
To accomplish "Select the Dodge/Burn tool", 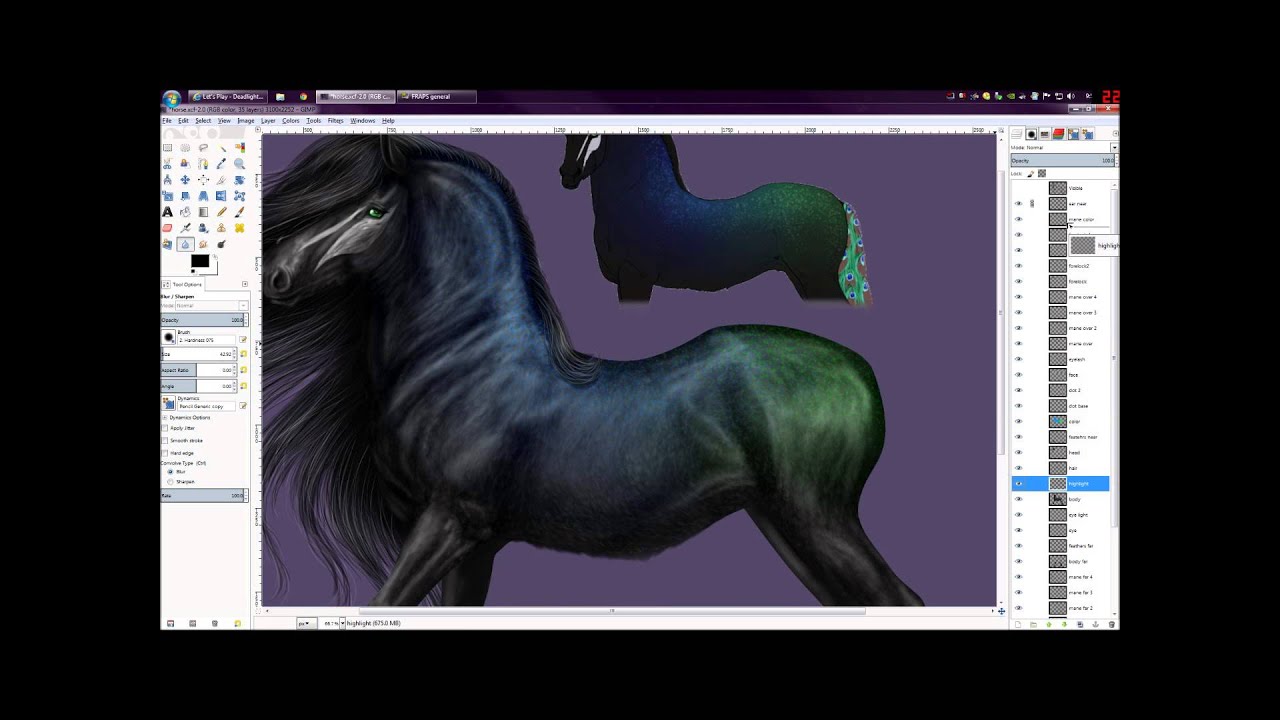I will 221,244.
